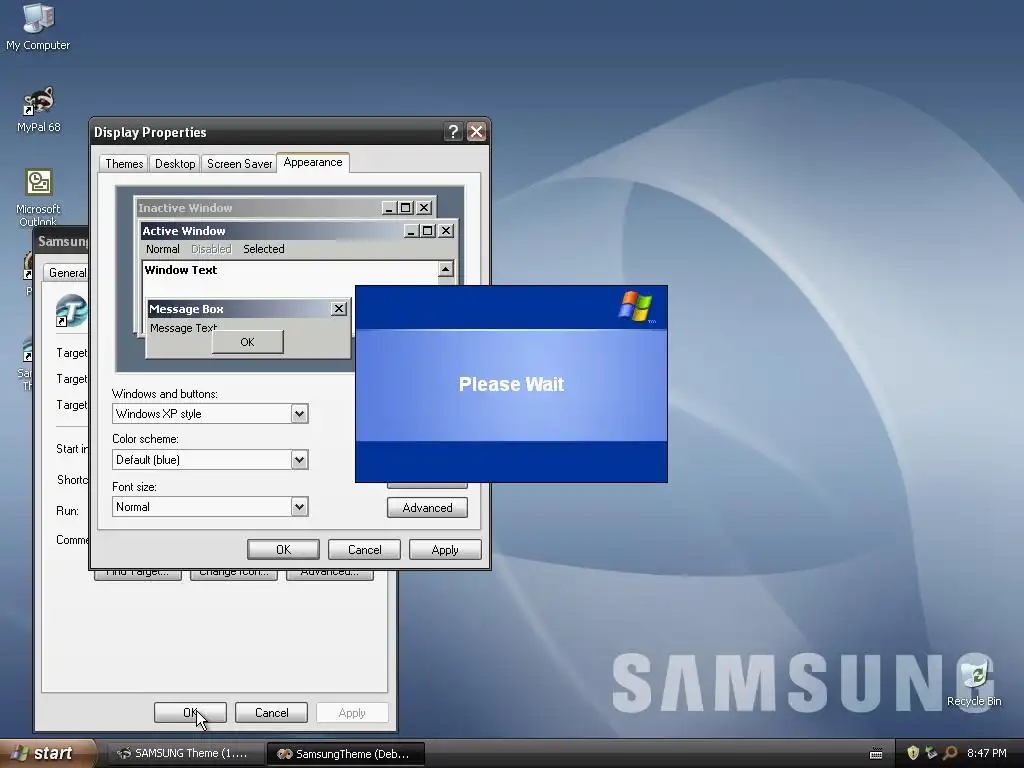The height and width of the screenshot is (768, 1024).
Task: Select the Microsoft Outlook desktop icon
Action: 38,196
